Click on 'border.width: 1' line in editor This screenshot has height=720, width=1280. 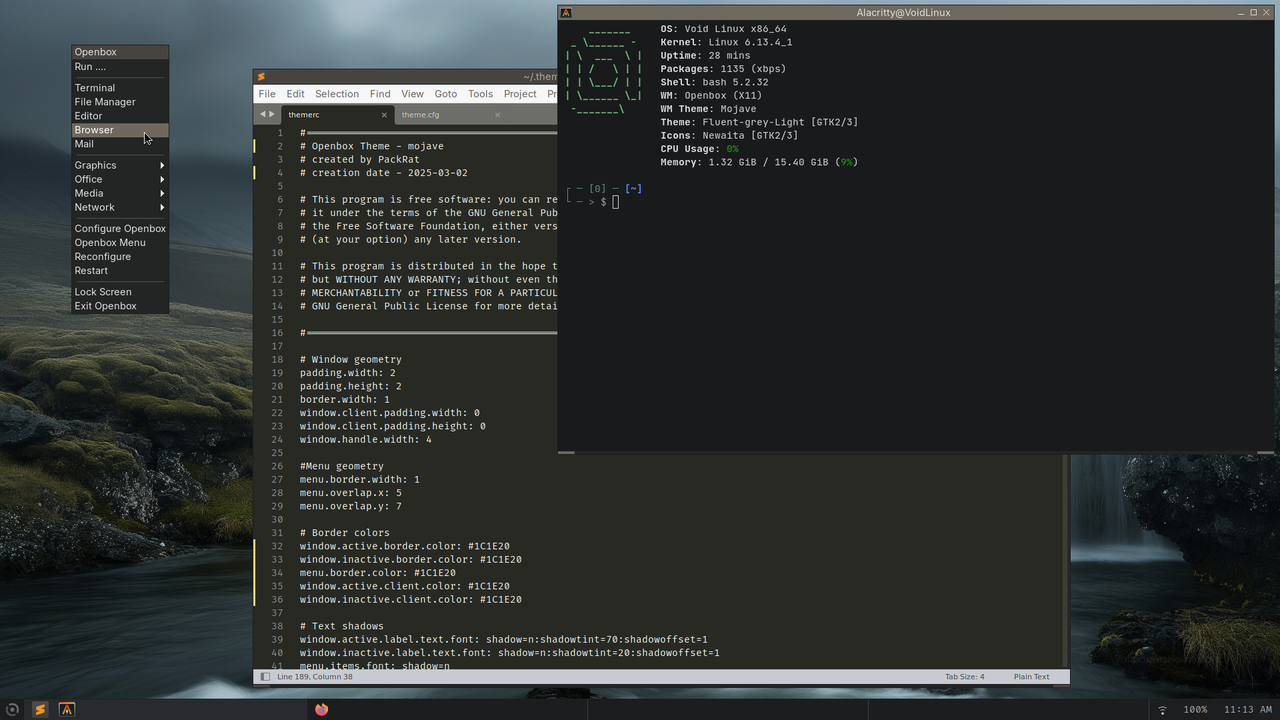[x=345, y=399]
